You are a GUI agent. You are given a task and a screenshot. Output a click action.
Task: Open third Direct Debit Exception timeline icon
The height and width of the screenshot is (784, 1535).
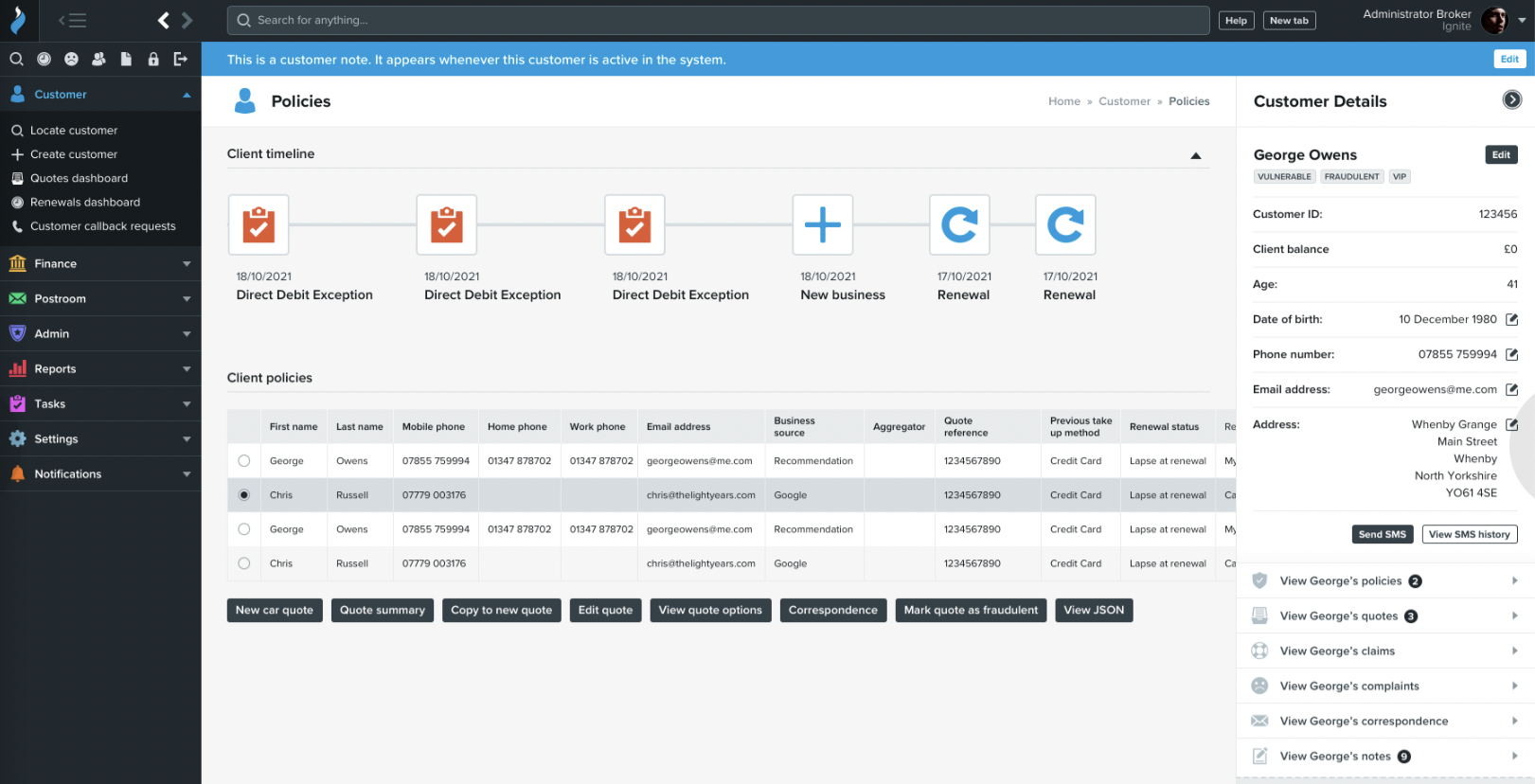[x=634, y=225]
